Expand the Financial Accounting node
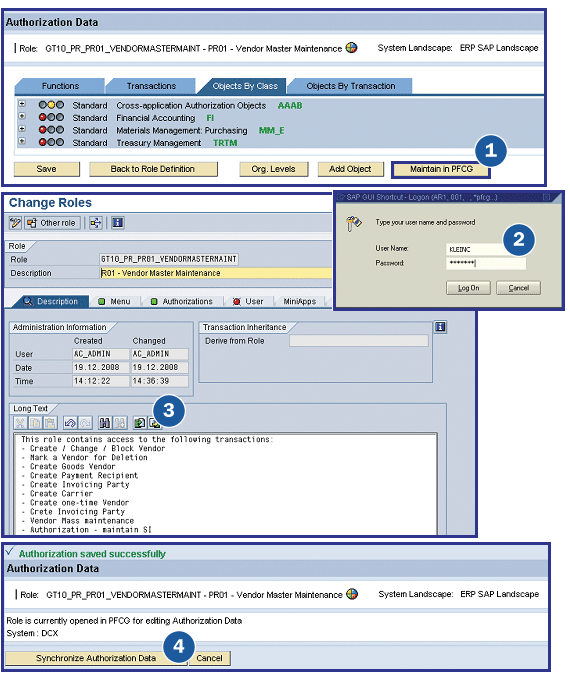Viewport: 570px width, 678px height. pyautogui.click(x=22, y=116)
